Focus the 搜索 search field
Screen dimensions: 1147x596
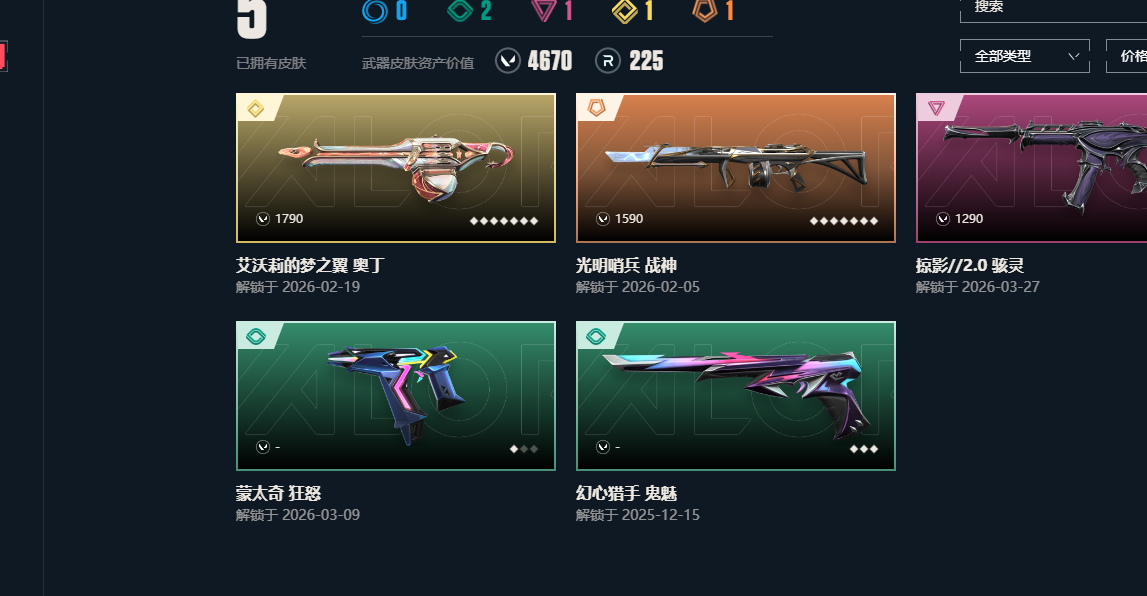coord(1053,8)
